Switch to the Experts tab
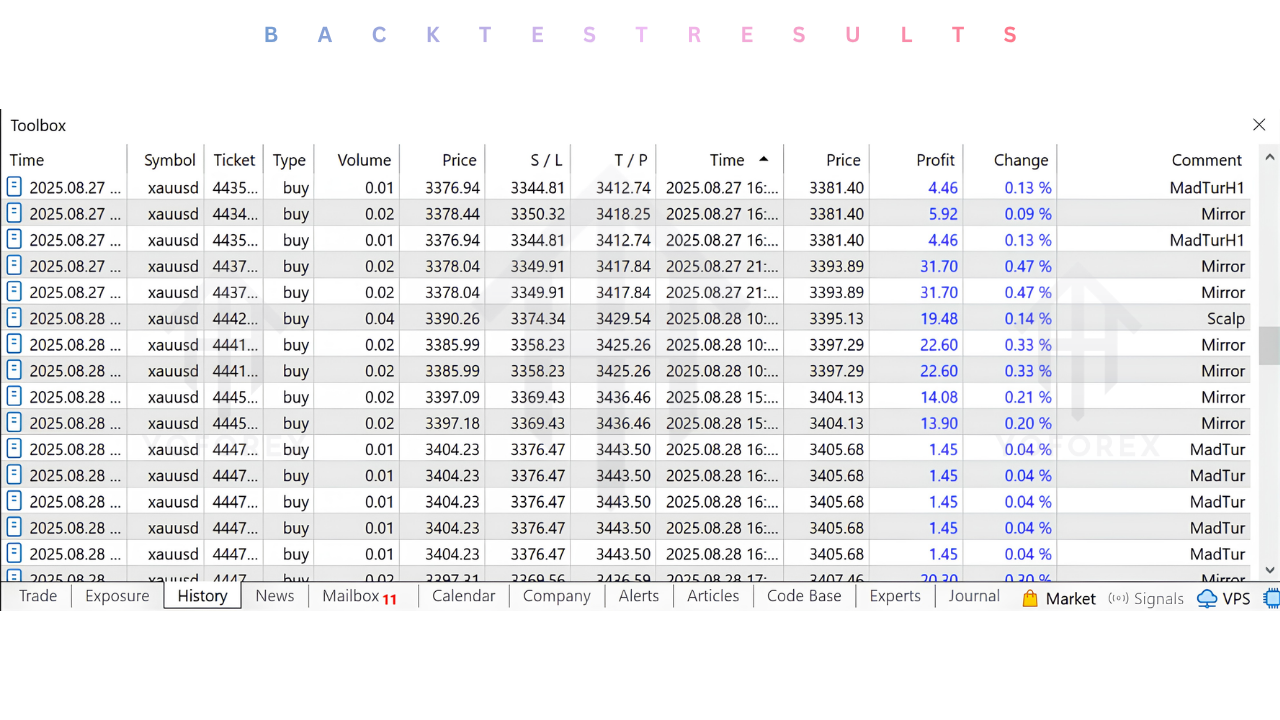Image resolution: width=1280 pixels, height=720 pixels. [x=895, y=596]
